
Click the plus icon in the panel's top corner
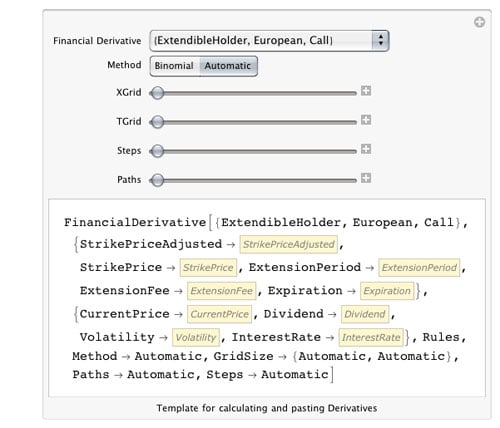(479, 22)
